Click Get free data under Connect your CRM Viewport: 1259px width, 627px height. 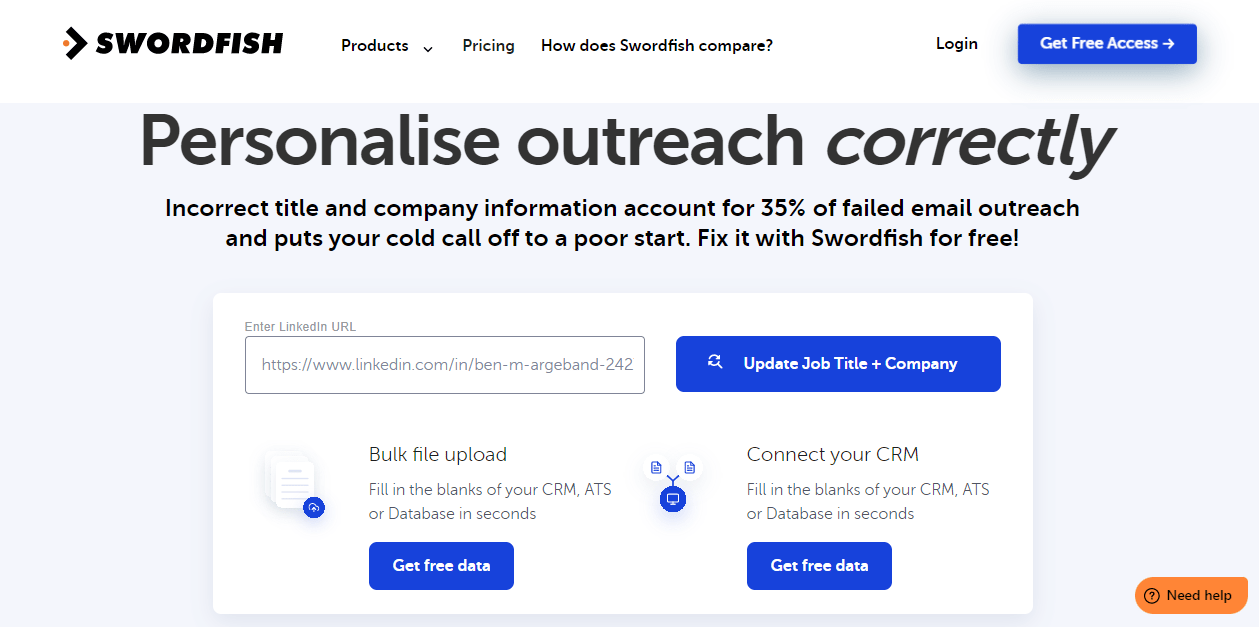tap(819, 565)
